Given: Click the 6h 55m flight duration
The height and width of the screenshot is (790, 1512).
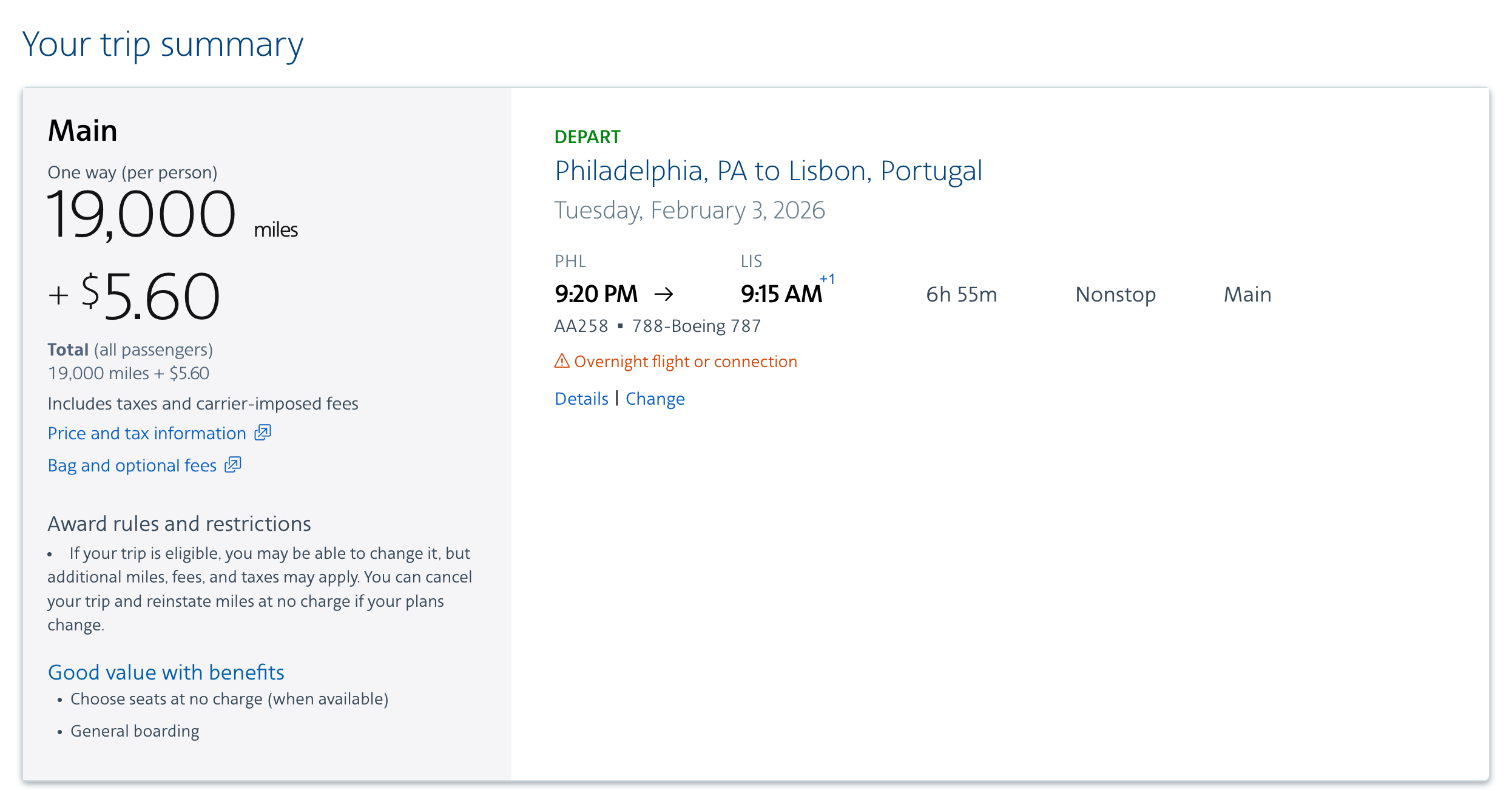Looking at the screenshot, I should click(961, 294).
